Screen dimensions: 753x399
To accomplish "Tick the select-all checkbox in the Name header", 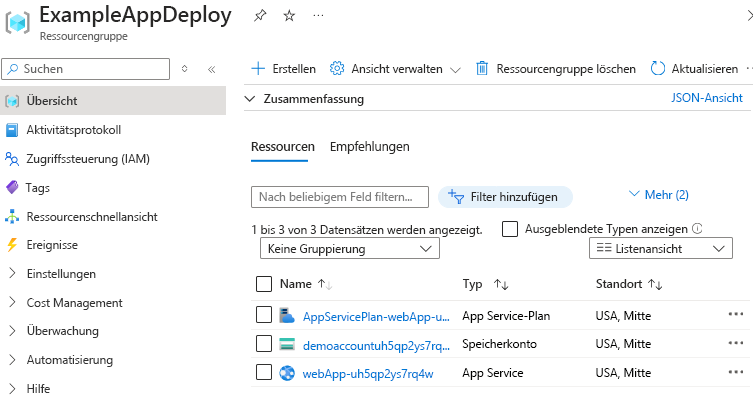I will (264, 284).
